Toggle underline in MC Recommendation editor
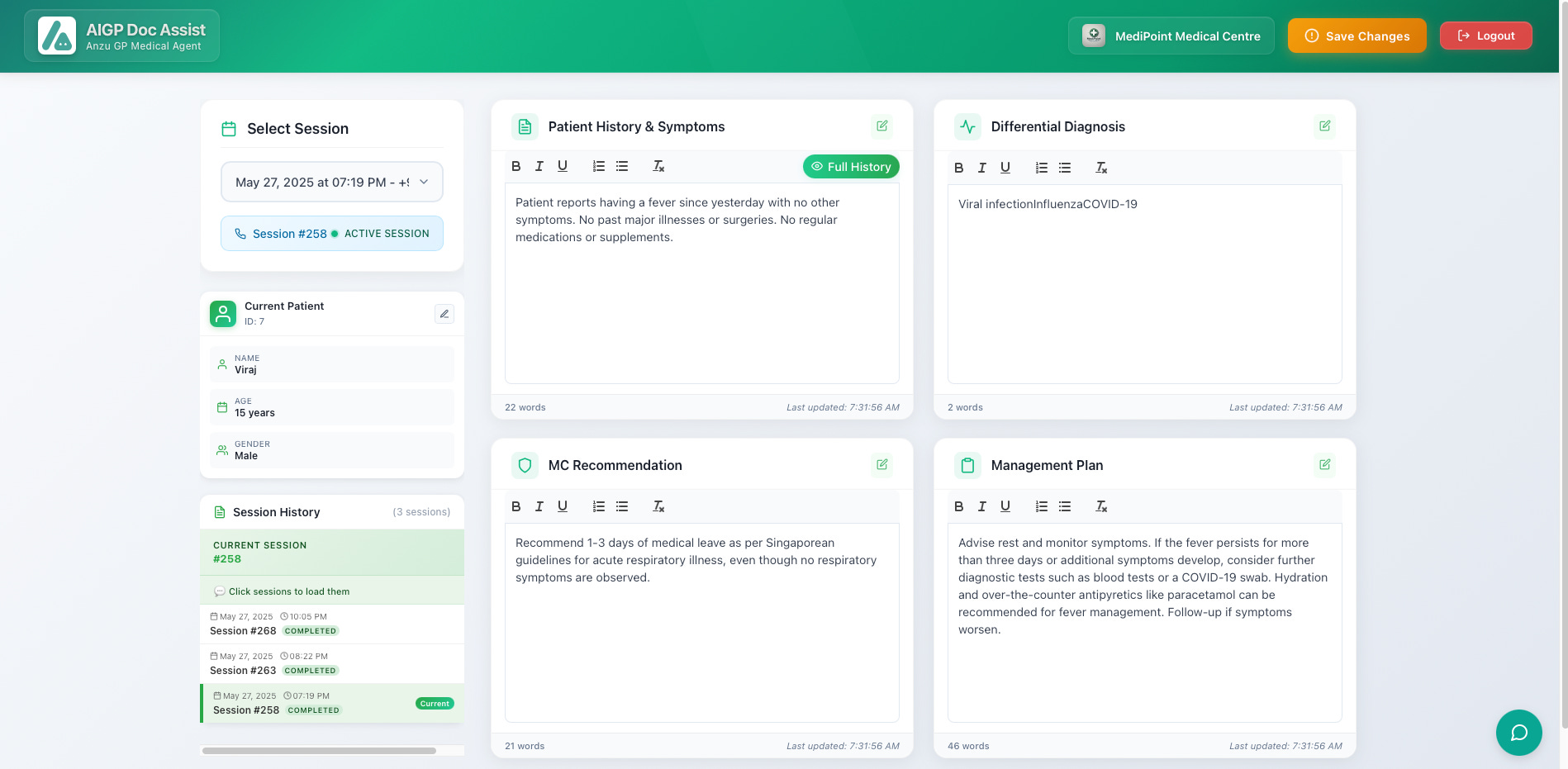The image size is (1568, 769). (x=563, y=506)
